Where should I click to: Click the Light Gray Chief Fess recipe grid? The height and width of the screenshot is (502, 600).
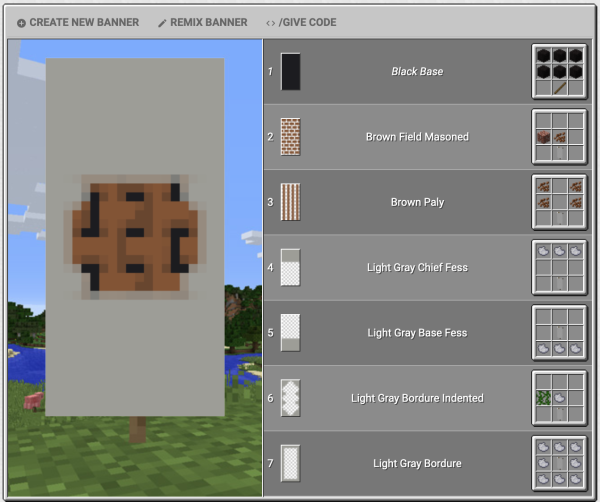coord(556,267)
